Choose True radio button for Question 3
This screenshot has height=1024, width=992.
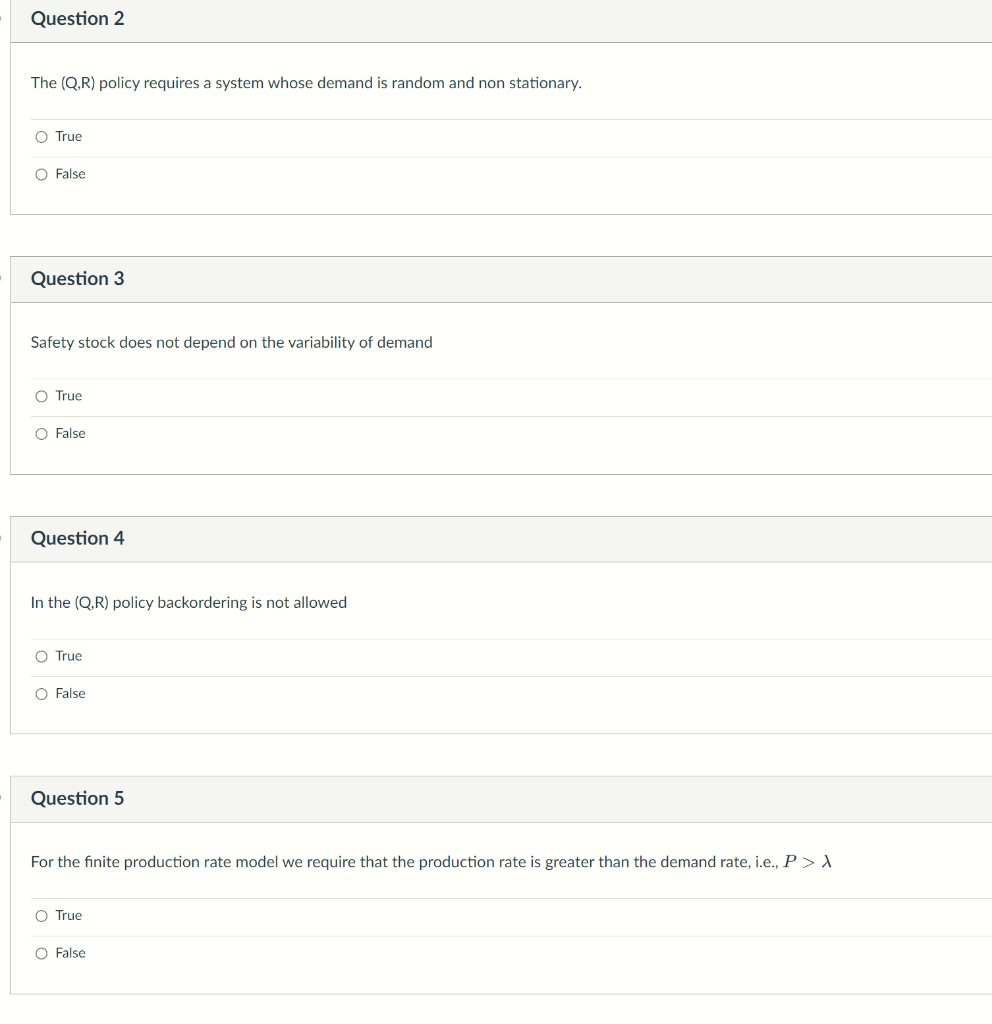pos(41,397)
